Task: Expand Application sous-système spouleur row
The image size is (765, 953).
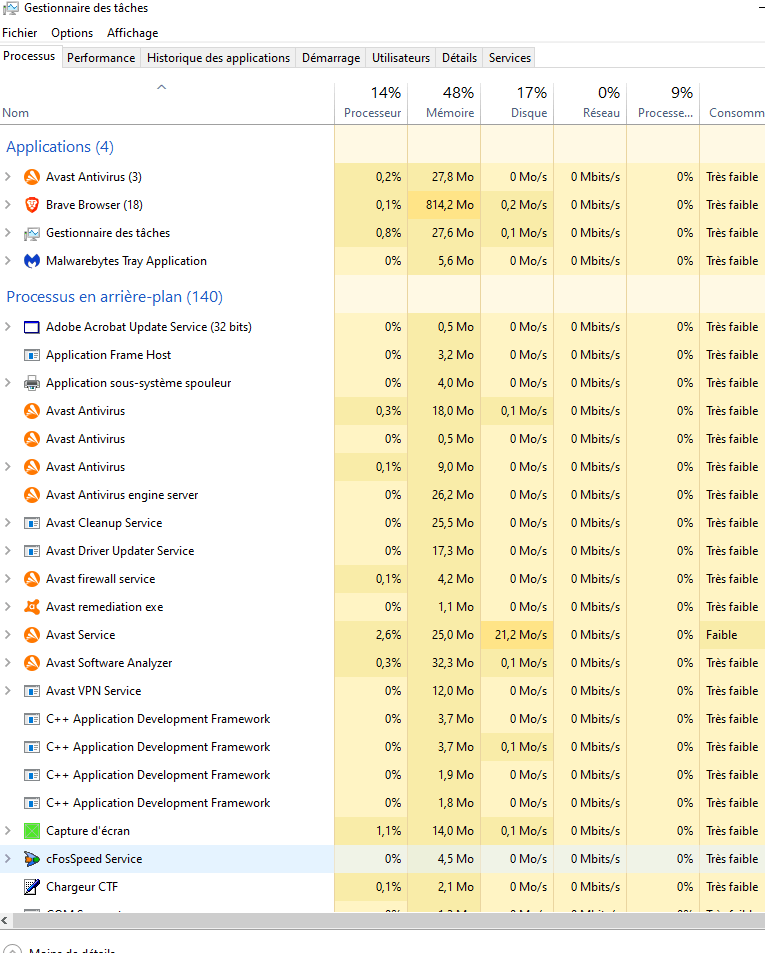Action: click(7, 383)
